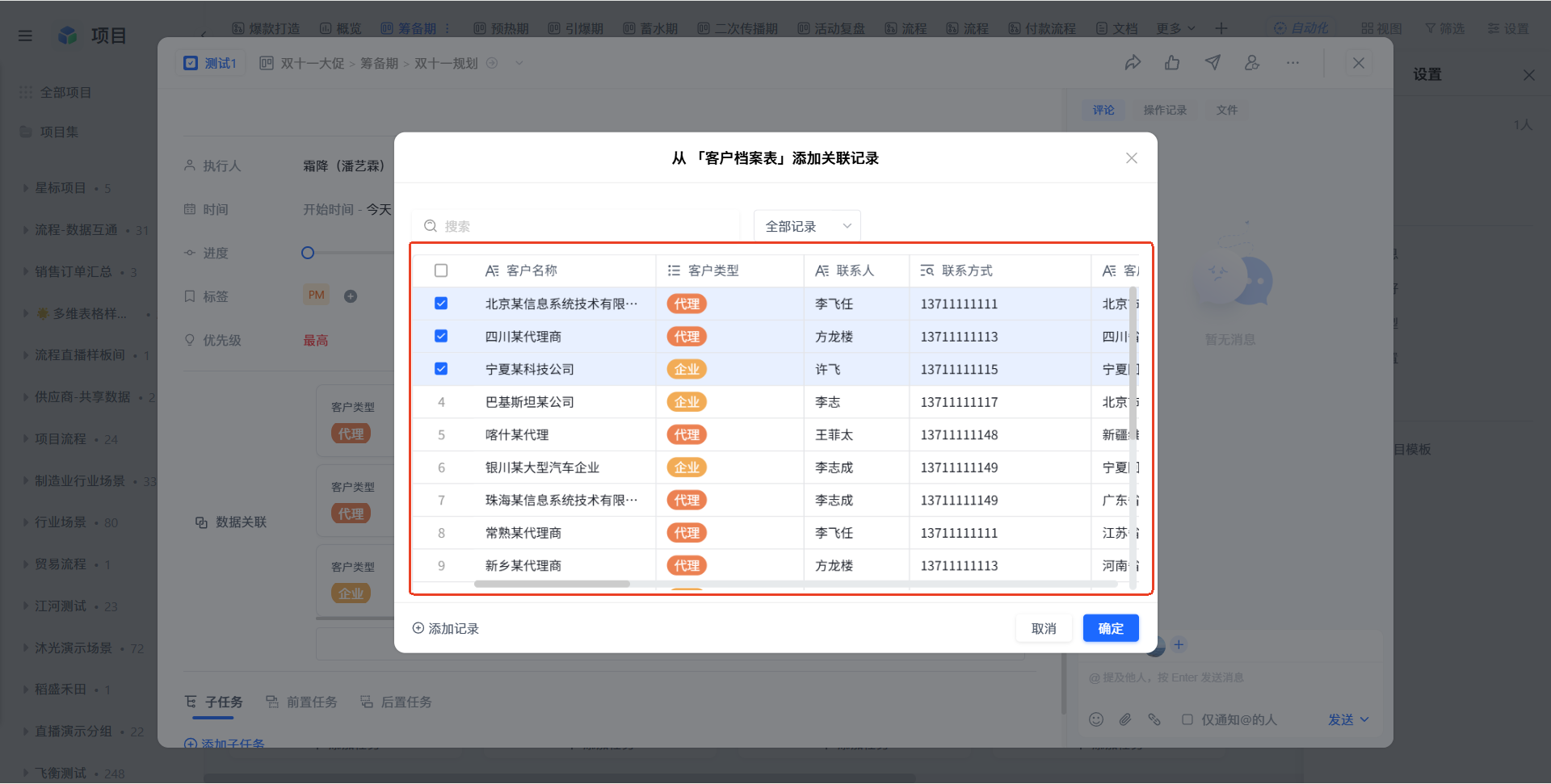Switch to the 前置任务 tab

302,702
